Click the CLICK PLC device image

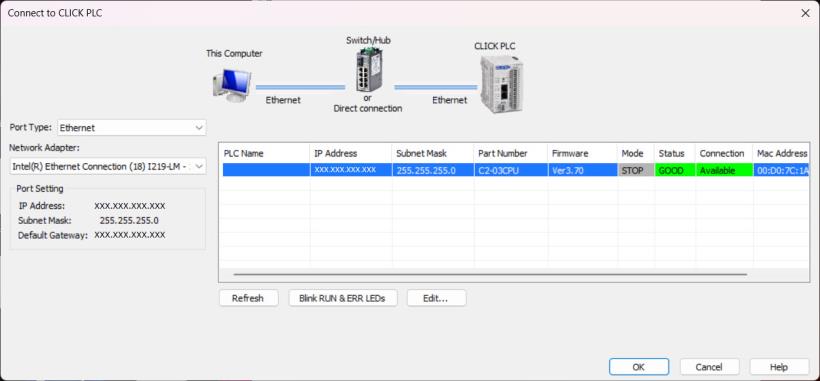click(x=501, y=84)
